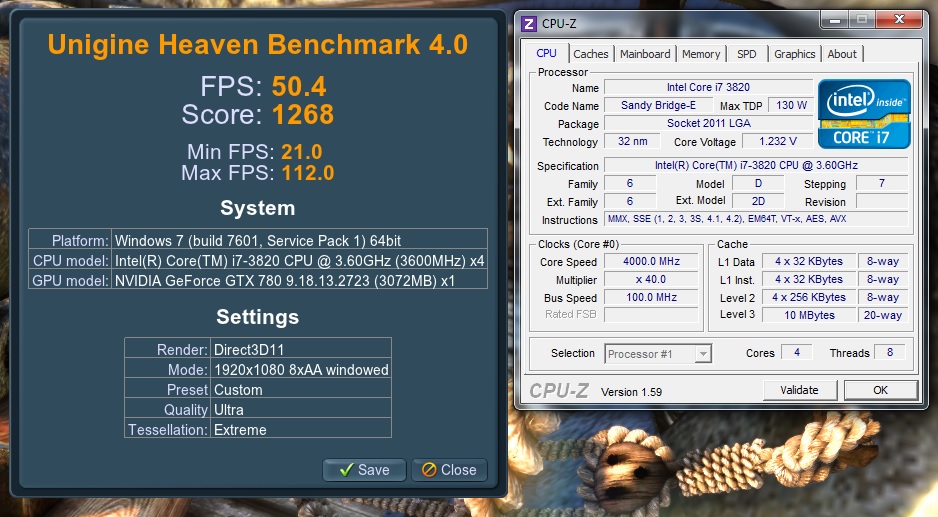
Task: Click the L1 Data value 4 x 32 KBytes
Action: tap(809, 261)
